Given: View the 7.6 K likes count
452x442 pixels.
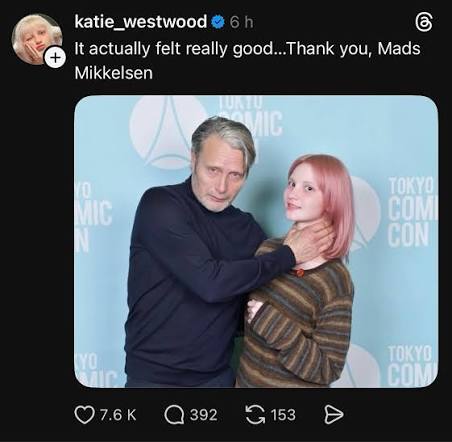Looking at the screenshot, I should (x=118, y=415).
